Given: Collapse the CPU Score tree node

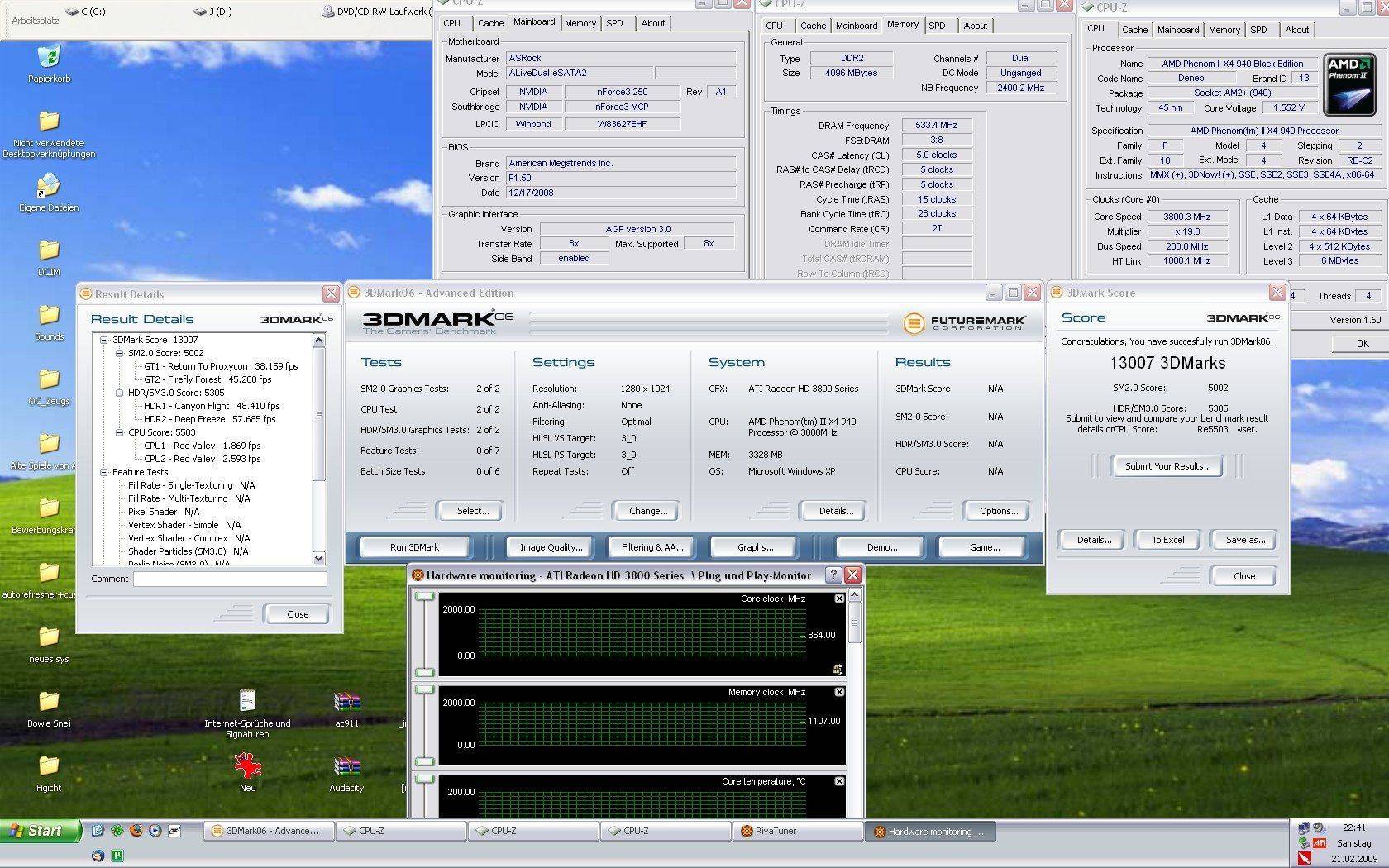Looking at the screenshot, I should (x=120, y=432).
